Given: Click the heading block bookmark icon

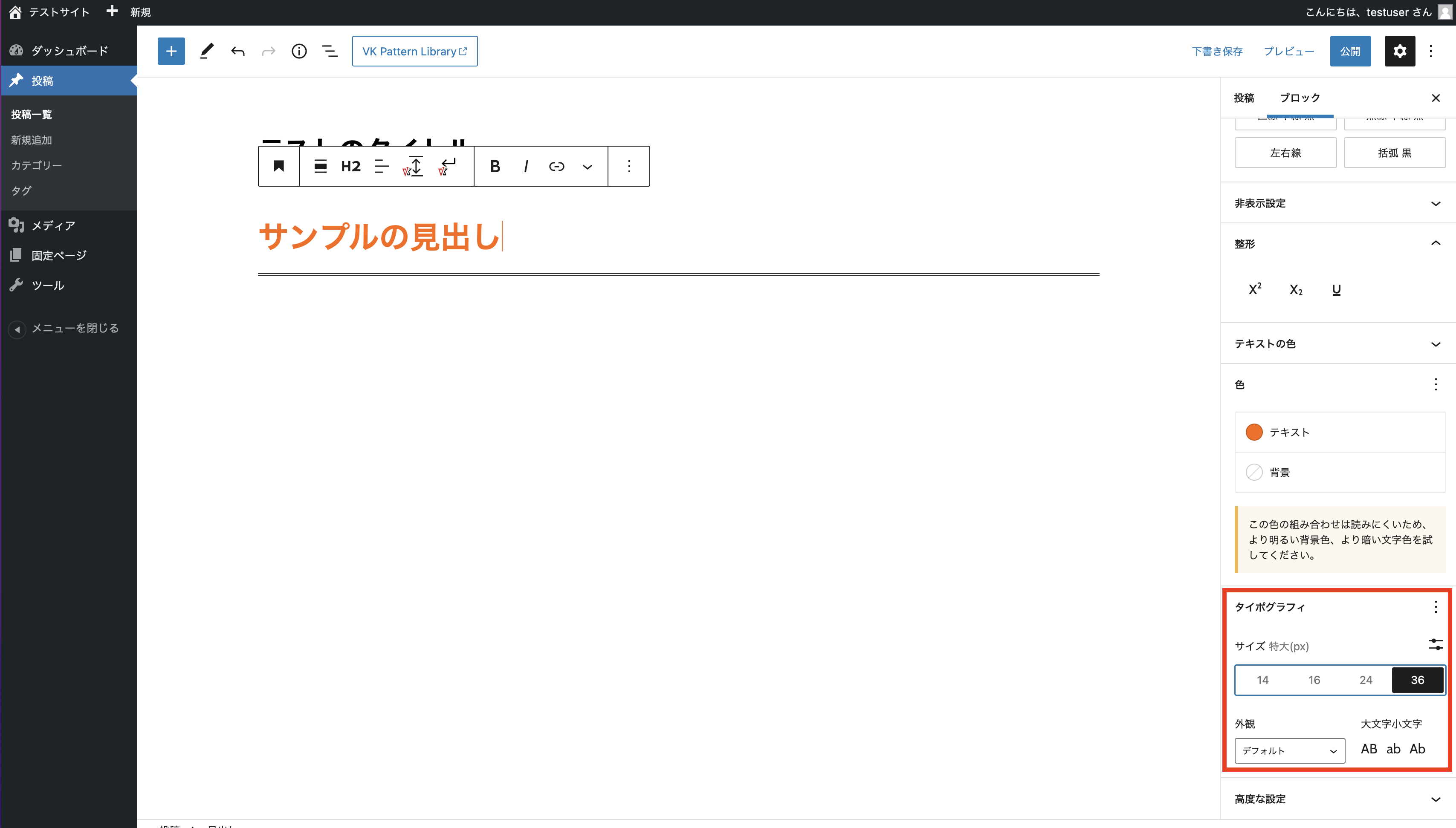Looking at the screenshot, I should 279,166.
